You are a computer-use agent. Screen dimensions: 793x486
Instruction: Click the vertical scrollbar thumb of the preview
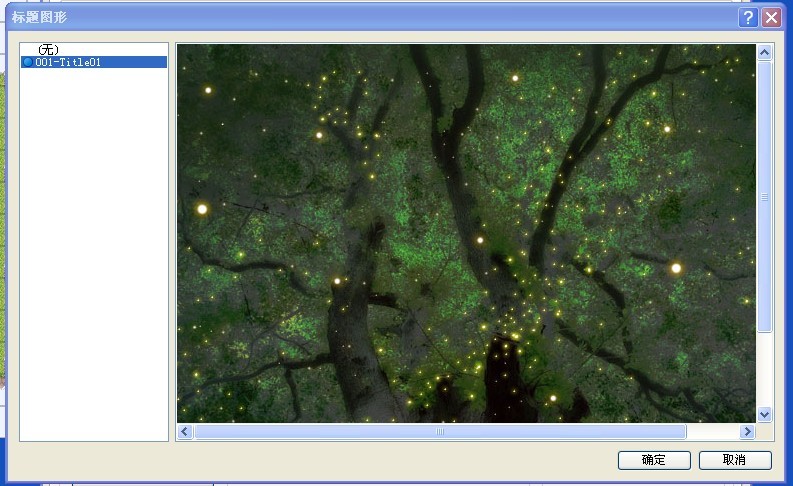point(764,197)
